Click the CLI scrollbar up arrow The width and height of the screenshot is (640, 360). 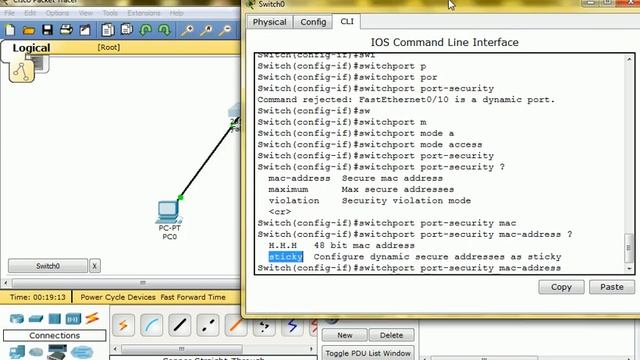pyautogui.click(x=629, y=59)
